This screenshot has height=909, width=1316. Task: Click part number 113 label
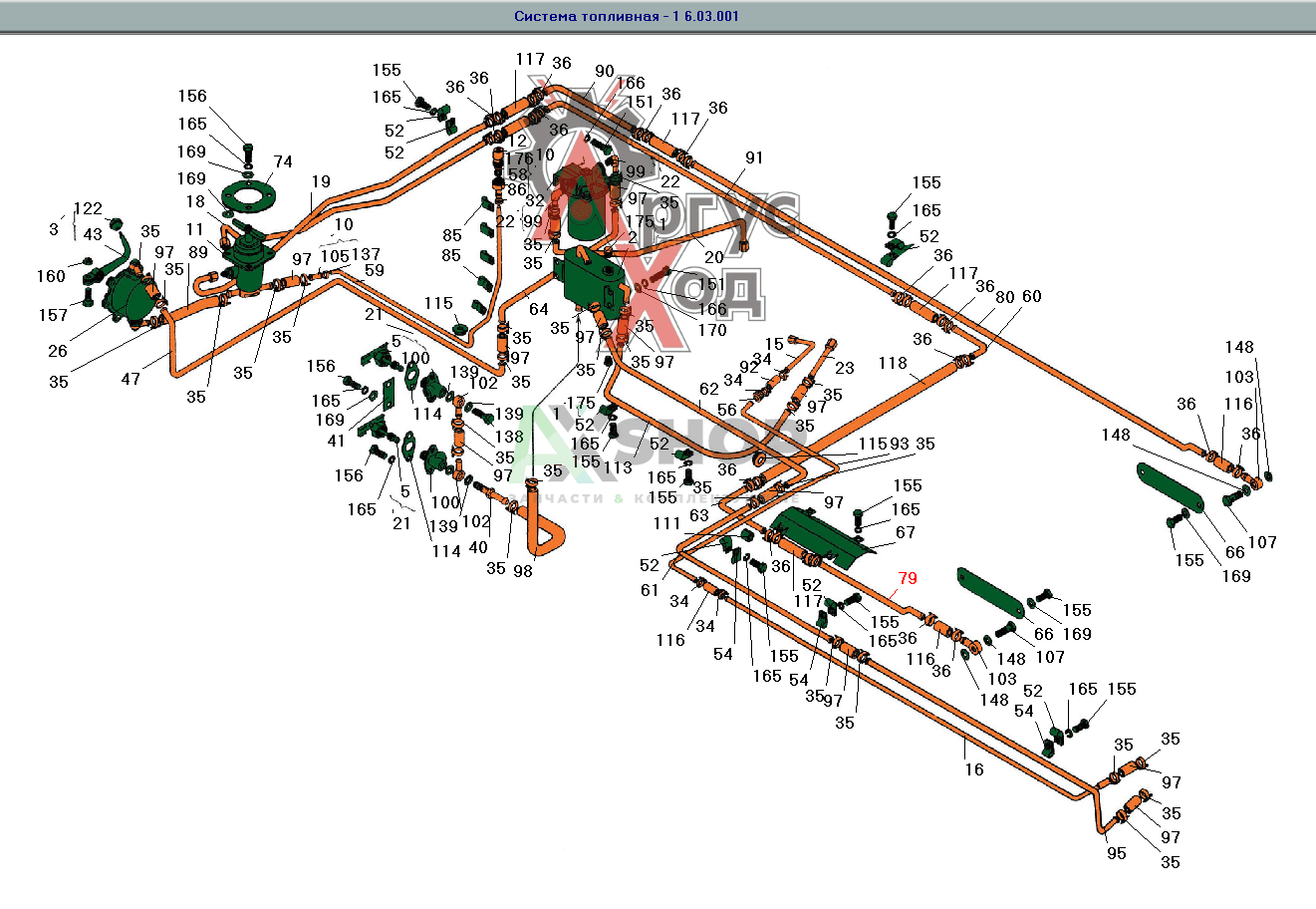tap(618, 468)
